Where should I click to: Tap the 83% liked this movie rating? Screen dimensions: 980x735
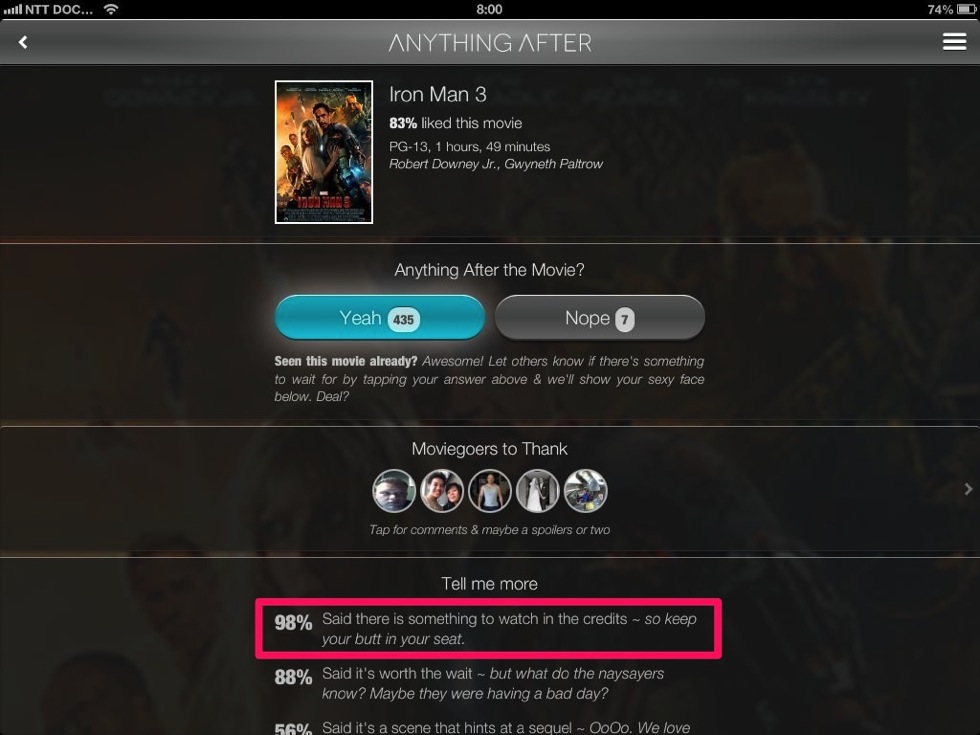tap(456, 123)
